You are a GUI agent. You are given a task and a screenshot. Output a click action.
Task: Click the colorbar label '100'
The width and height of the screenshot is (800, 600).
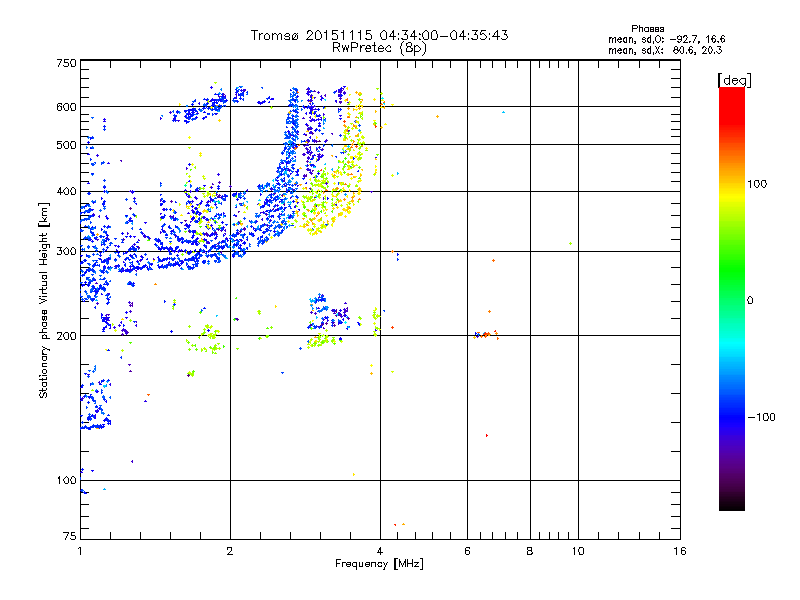[x=757, y=184]
